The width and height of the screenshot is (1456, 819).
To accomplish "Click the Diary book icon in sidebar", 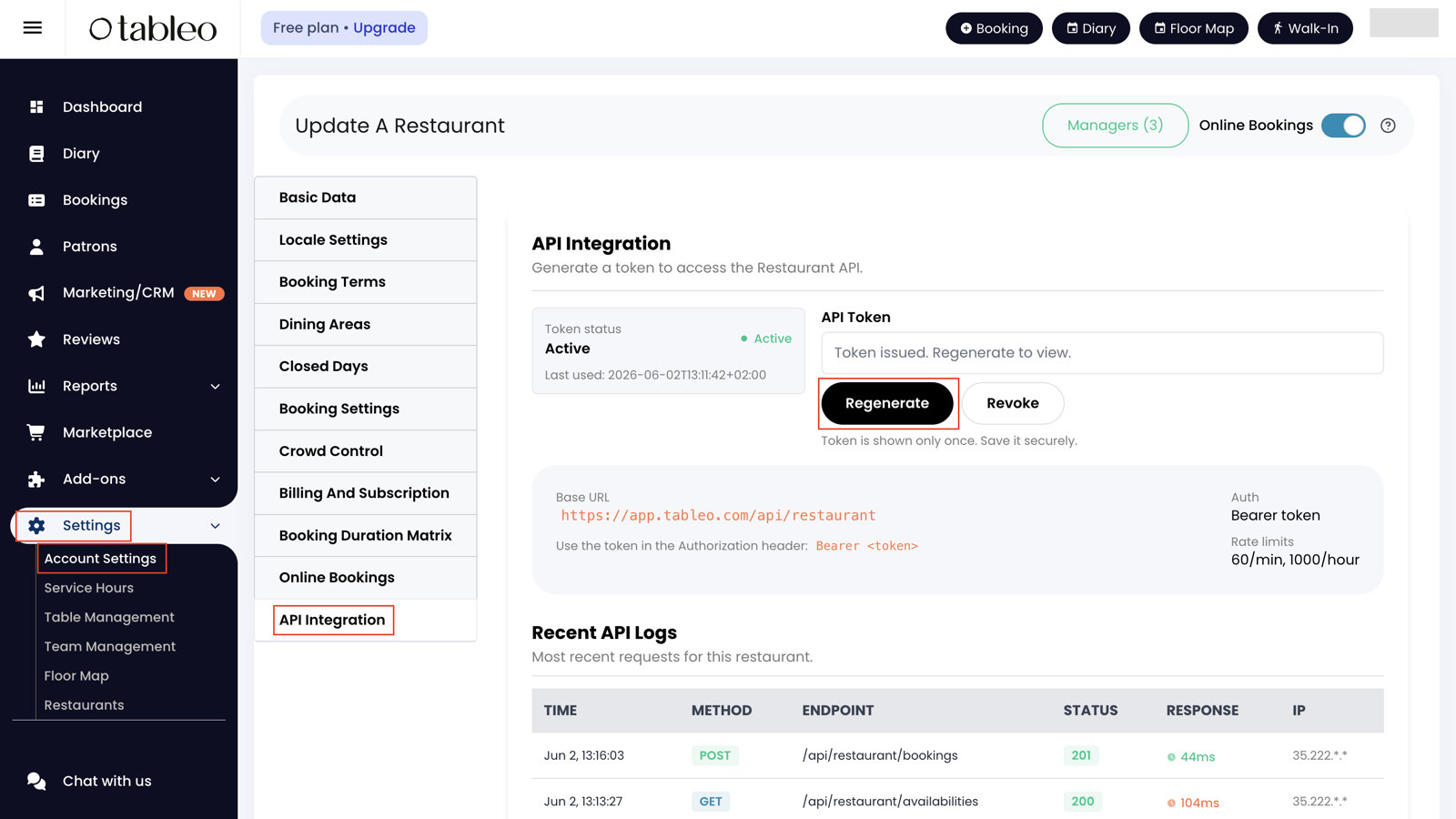I will click(36, 154).
